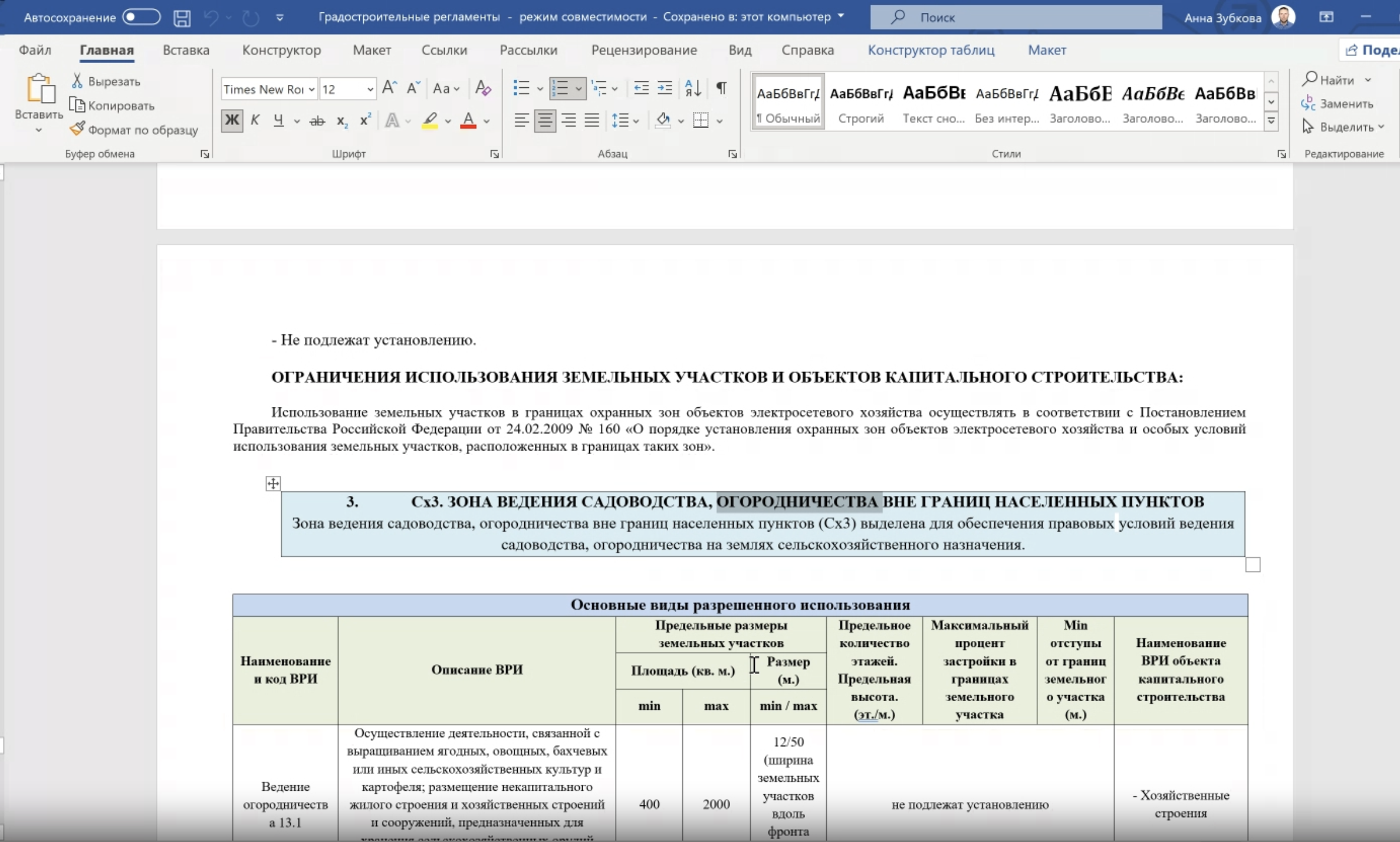Toggle the Автосохранение switch

(x=142, y=17)
